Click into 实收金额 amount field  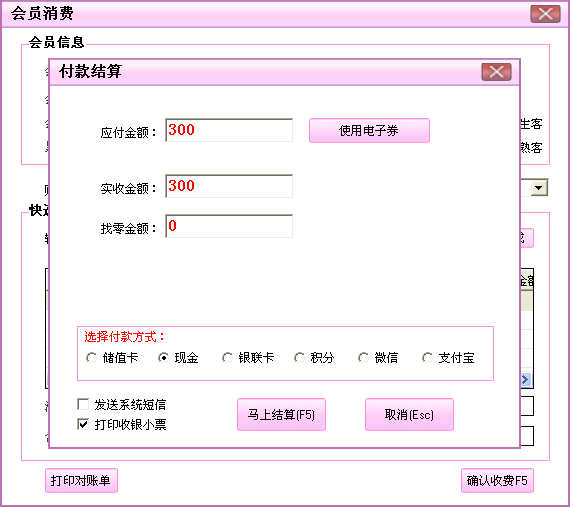[229, 186]
